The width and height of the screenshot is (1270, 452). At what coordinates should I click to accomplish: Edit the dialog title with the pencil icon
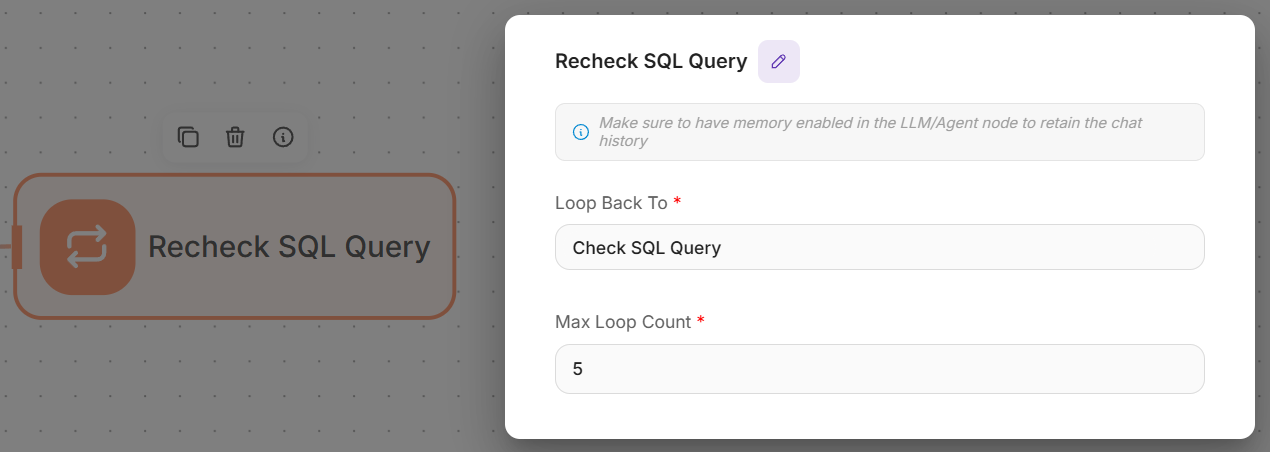point(779,61)
